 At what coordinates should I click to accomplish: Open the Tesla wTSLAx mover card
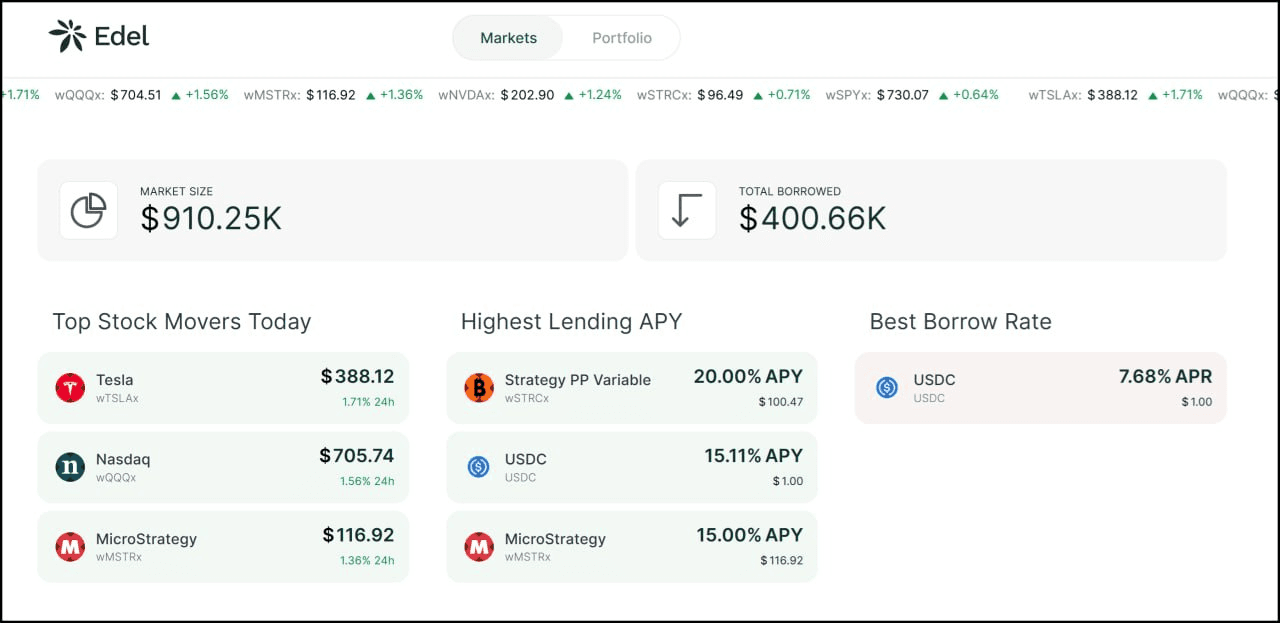point(223,388)
